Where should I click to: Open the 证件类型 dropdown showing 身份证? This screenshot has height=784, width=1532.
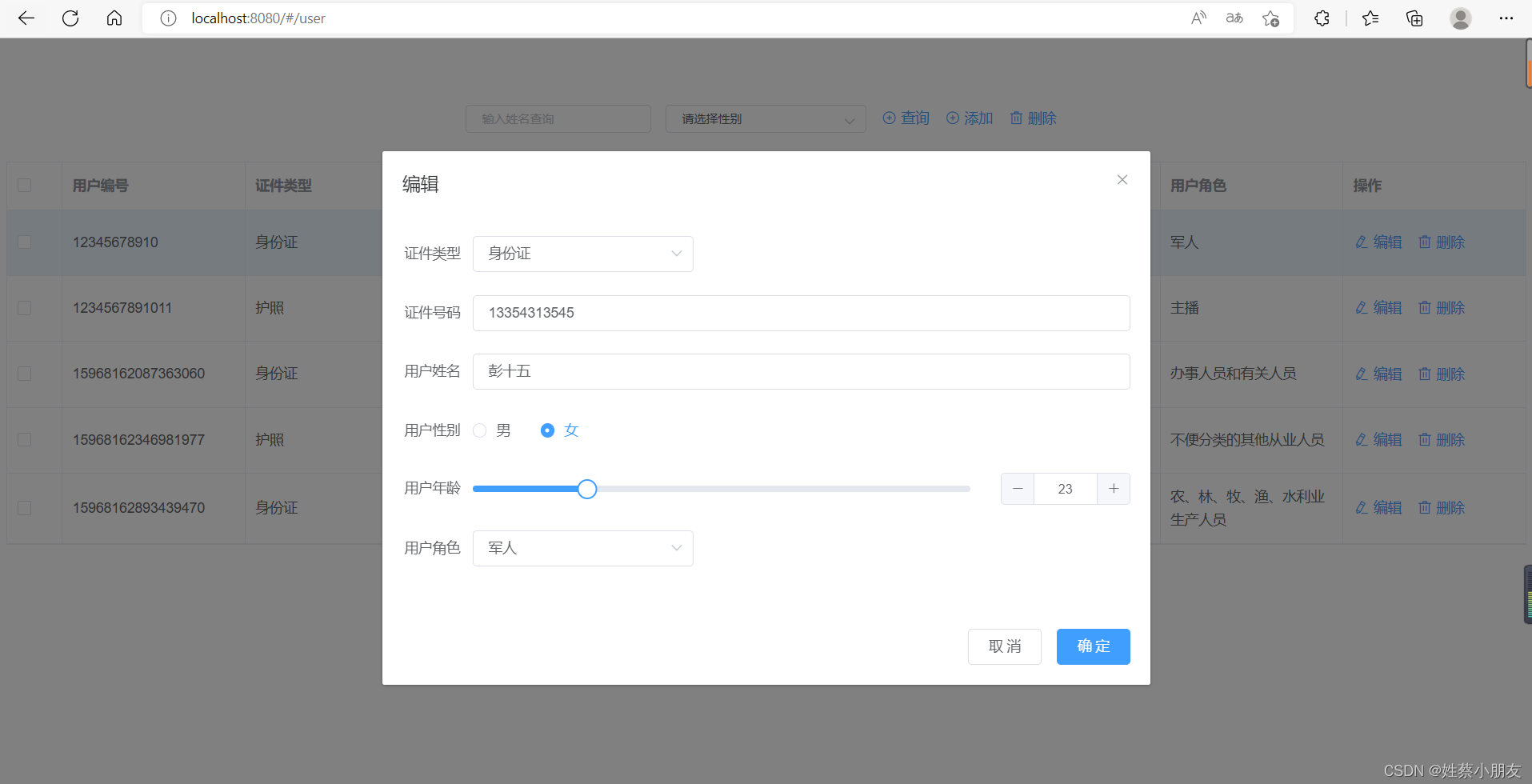pyautogui.click(x=582, y=254)
